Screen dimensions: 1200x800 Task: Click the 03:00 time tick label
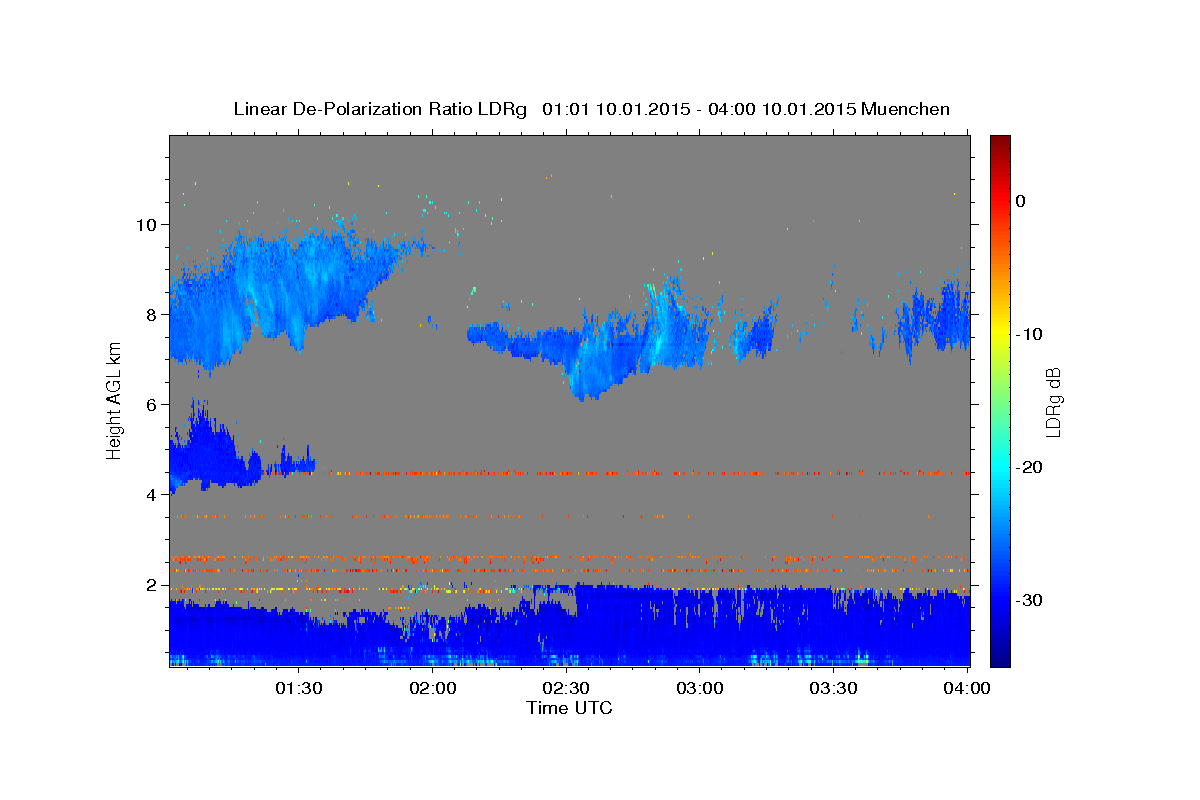700,688
